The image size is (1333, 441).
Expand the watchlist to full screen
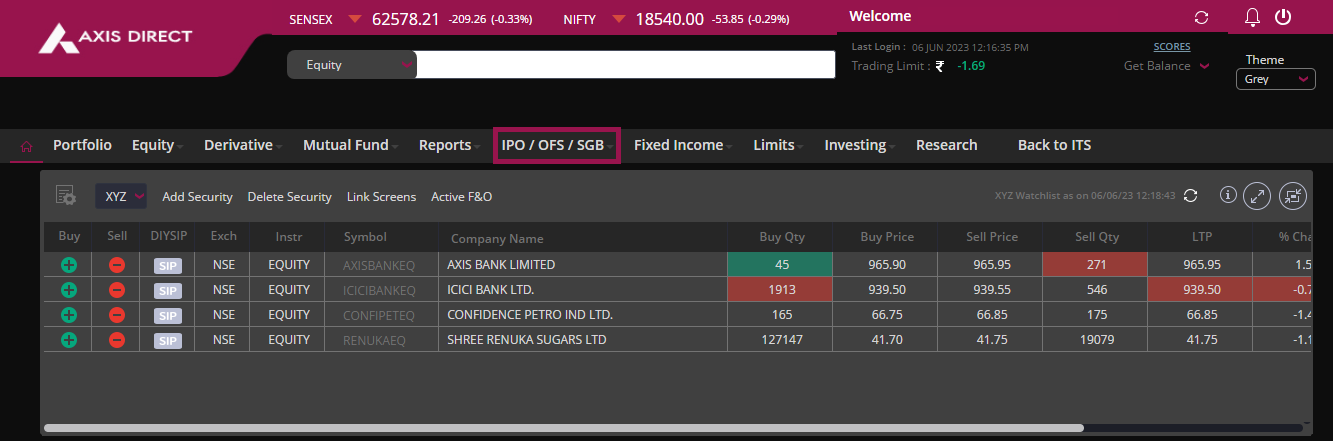[1257, 196]
